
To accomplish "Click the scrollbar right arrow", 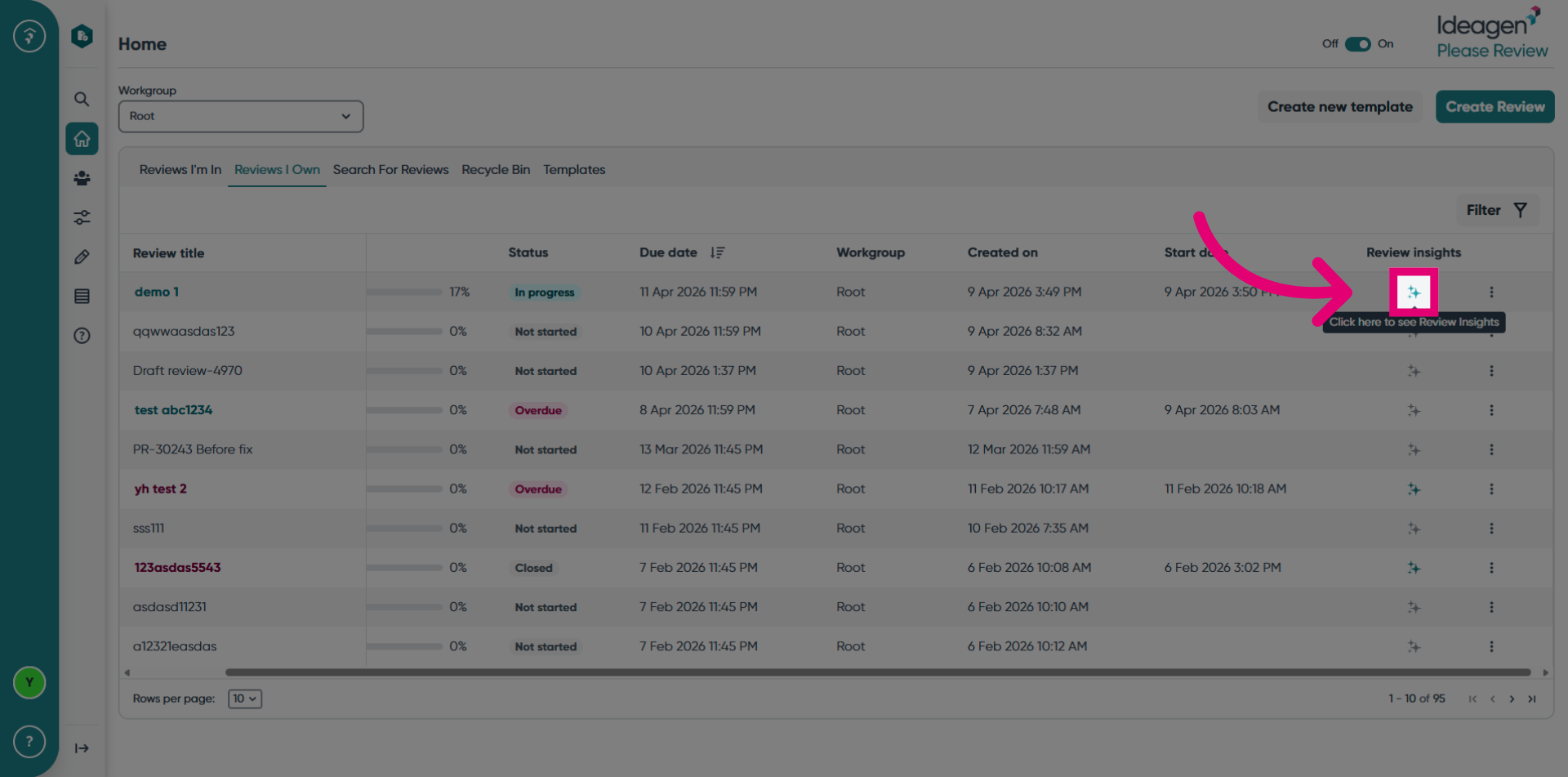I will pos(1545,672).
